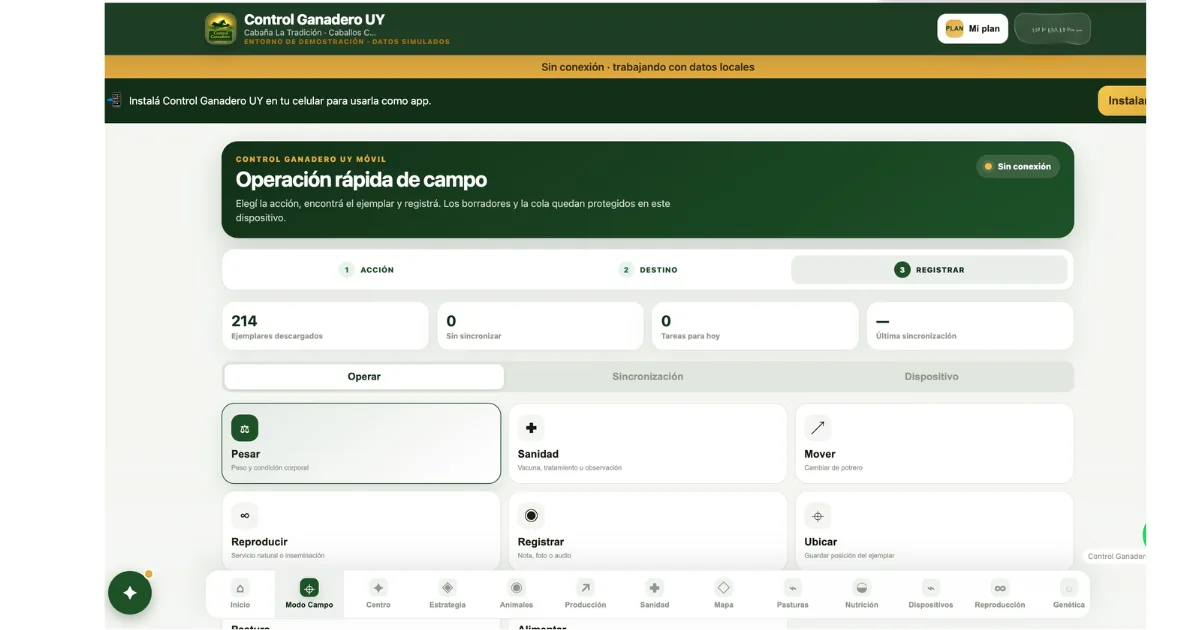Click the Entorno de demostración label

347,42
